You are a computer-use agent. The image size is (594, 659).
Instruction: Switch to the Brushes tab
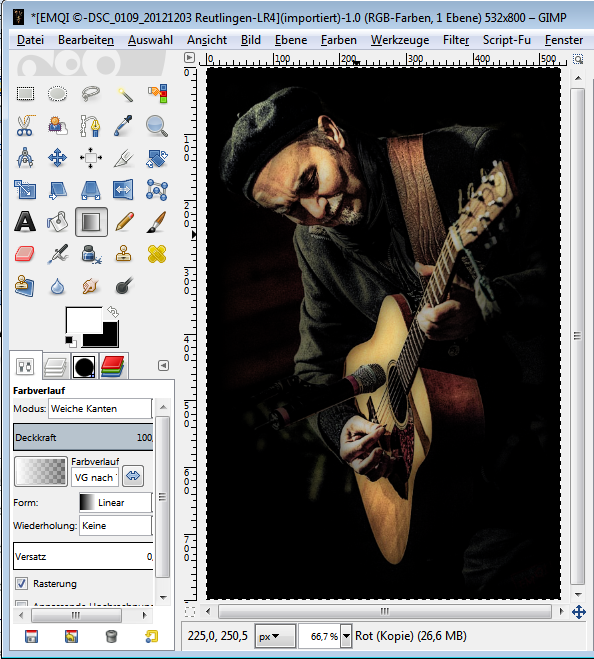pyautogui.click(x=84, y=366)
